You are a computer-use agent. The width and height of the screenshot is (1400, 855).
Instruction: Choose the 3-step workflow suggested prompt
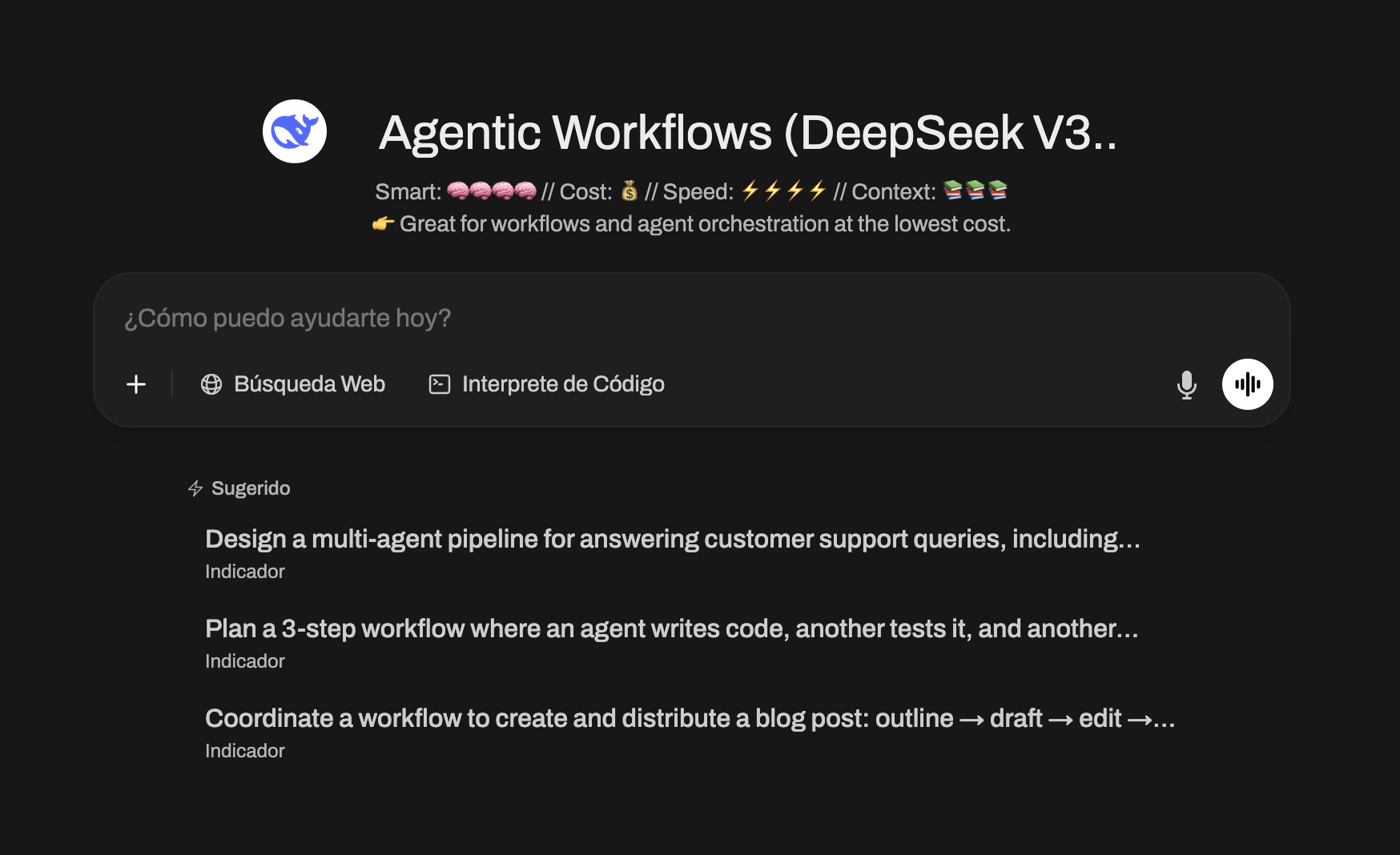pos(671,629)
